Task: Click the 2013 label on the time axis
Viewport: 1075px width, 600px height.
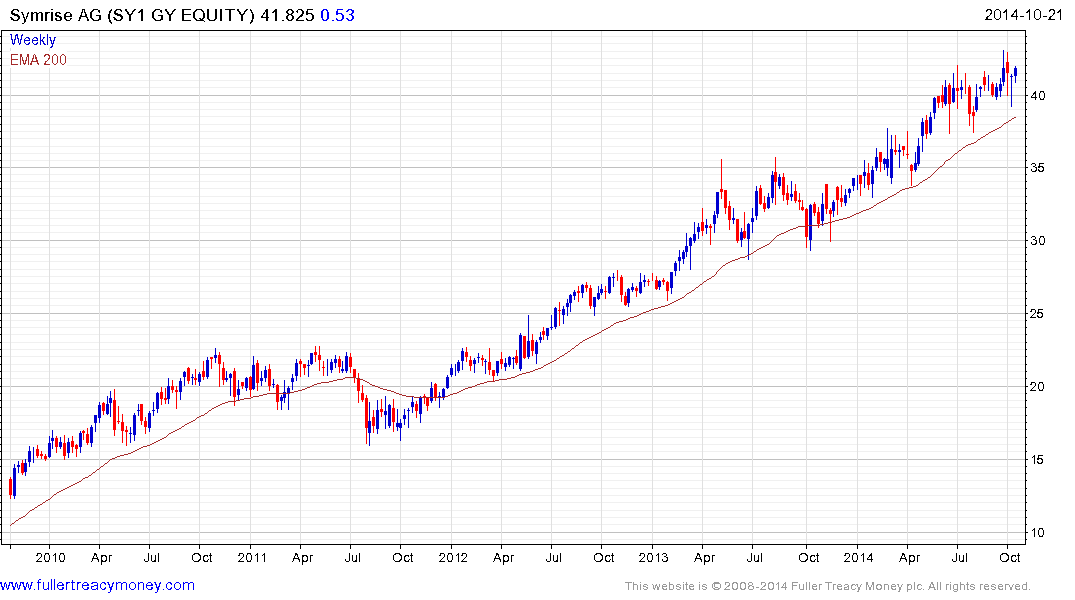Action: click(653, 557)
